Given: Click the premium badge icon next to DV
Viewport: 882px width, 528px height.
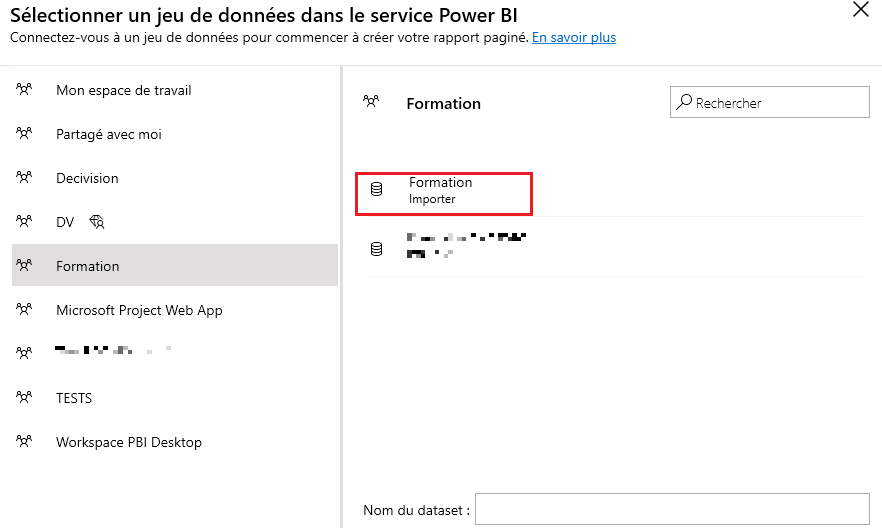Looking at the screenshot, I should point(97,222).
